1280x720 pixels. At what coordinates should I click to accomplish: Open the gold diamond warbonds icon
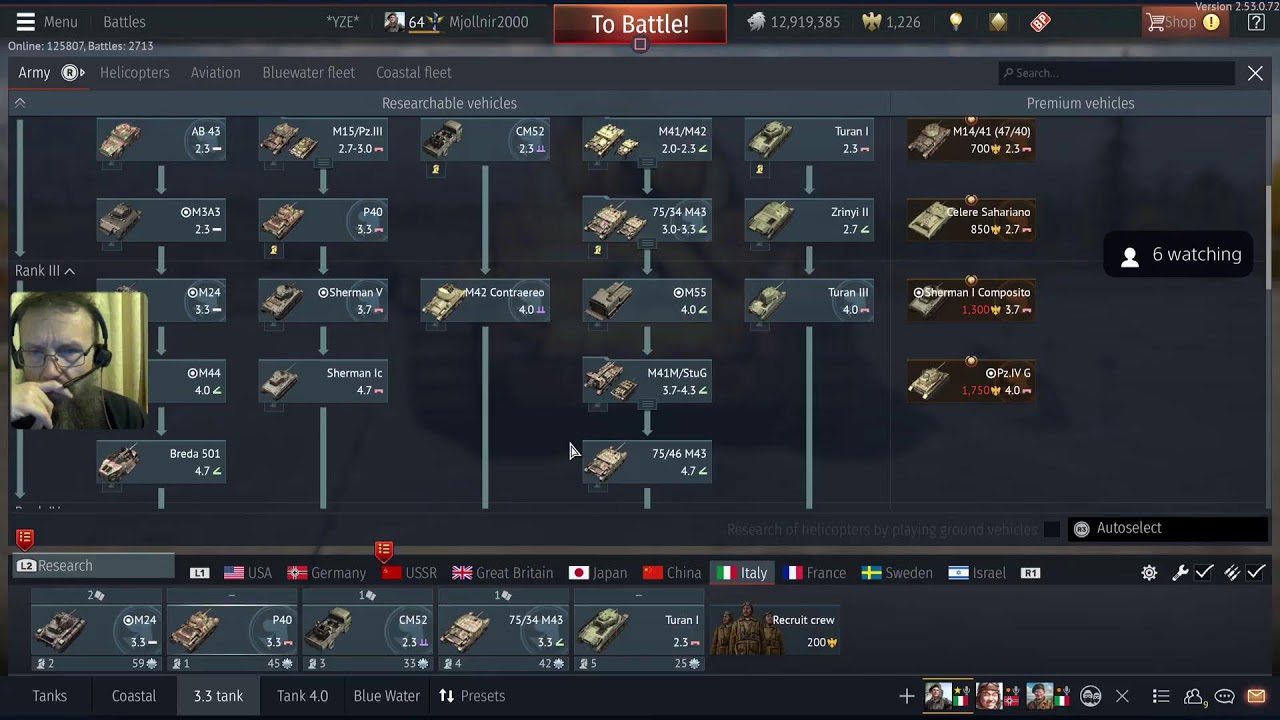[x=998, y=21]
